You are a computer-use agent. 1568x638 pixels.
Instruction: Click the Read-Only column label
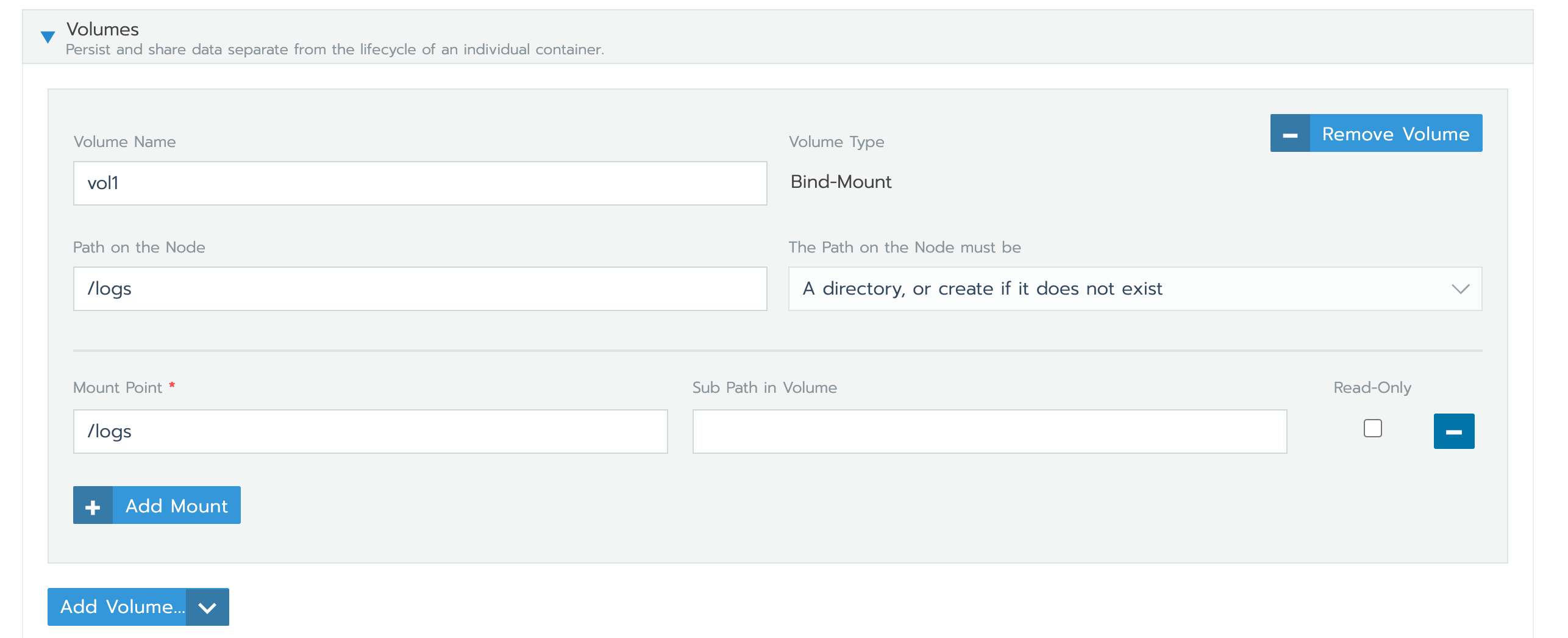coord(1372,388)
